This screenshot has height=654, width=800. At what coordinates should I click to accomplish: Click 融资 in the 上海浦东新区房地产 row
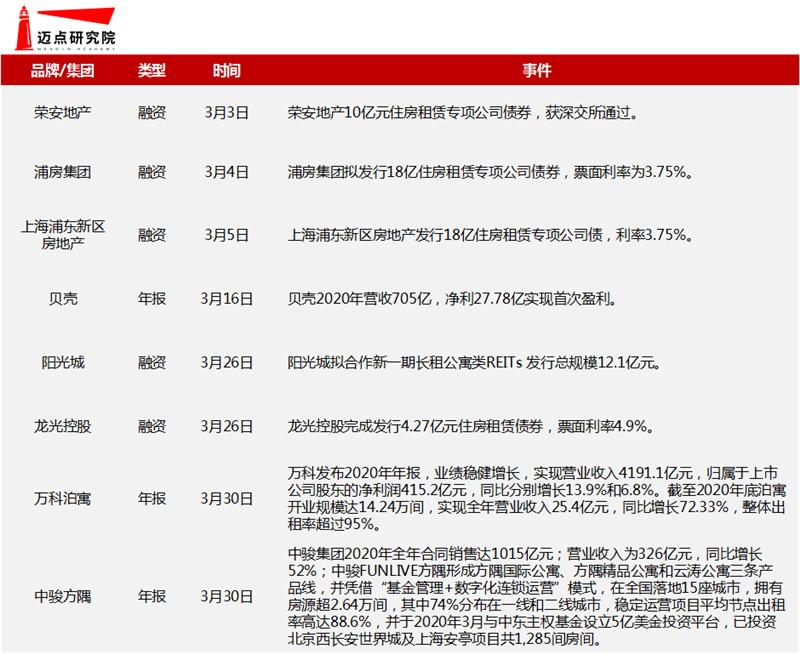(x=152, y=235)
